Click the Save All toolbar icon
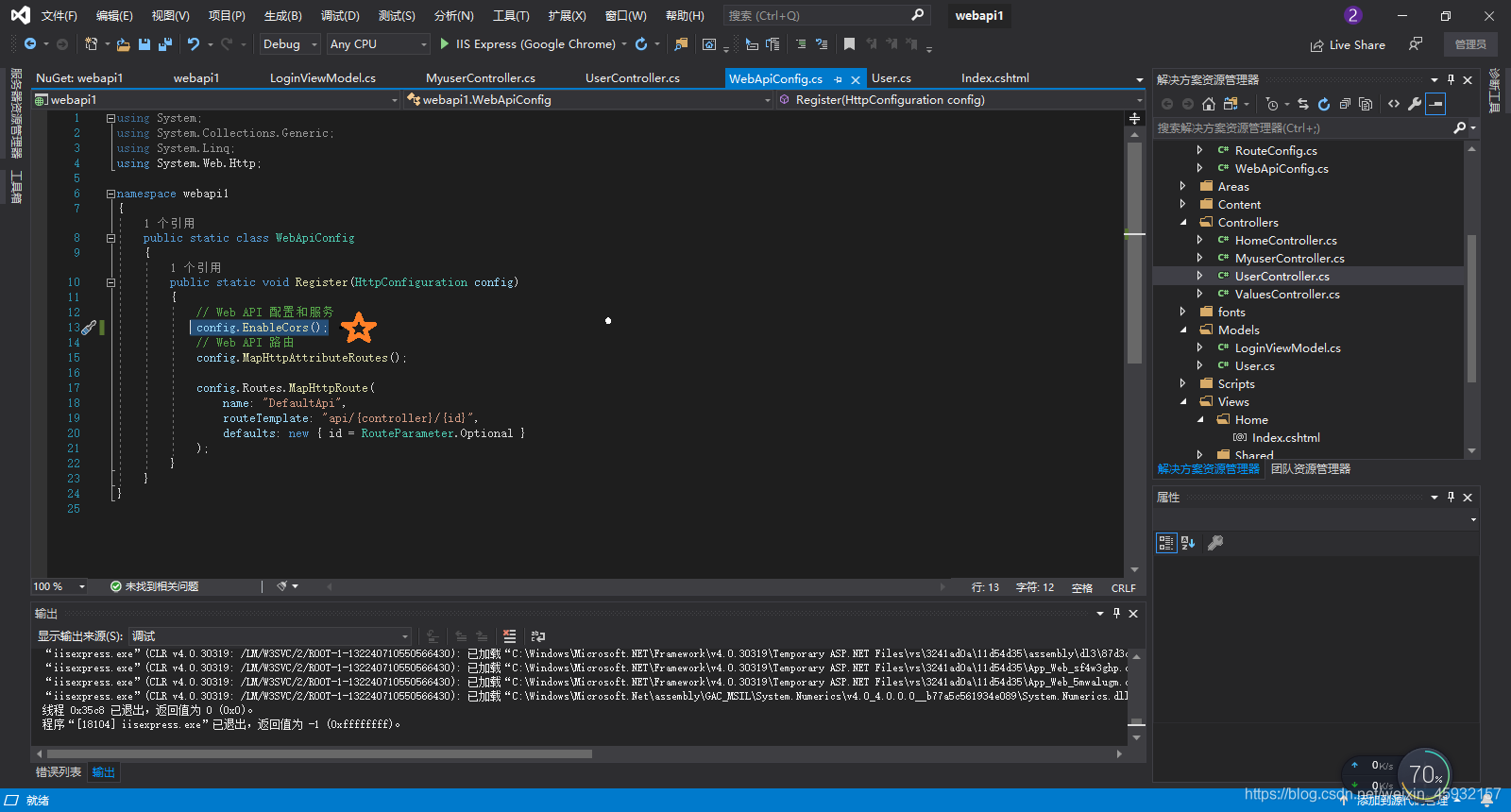Viewport: 1511px width, 812px height. click(x=165, y=44)
